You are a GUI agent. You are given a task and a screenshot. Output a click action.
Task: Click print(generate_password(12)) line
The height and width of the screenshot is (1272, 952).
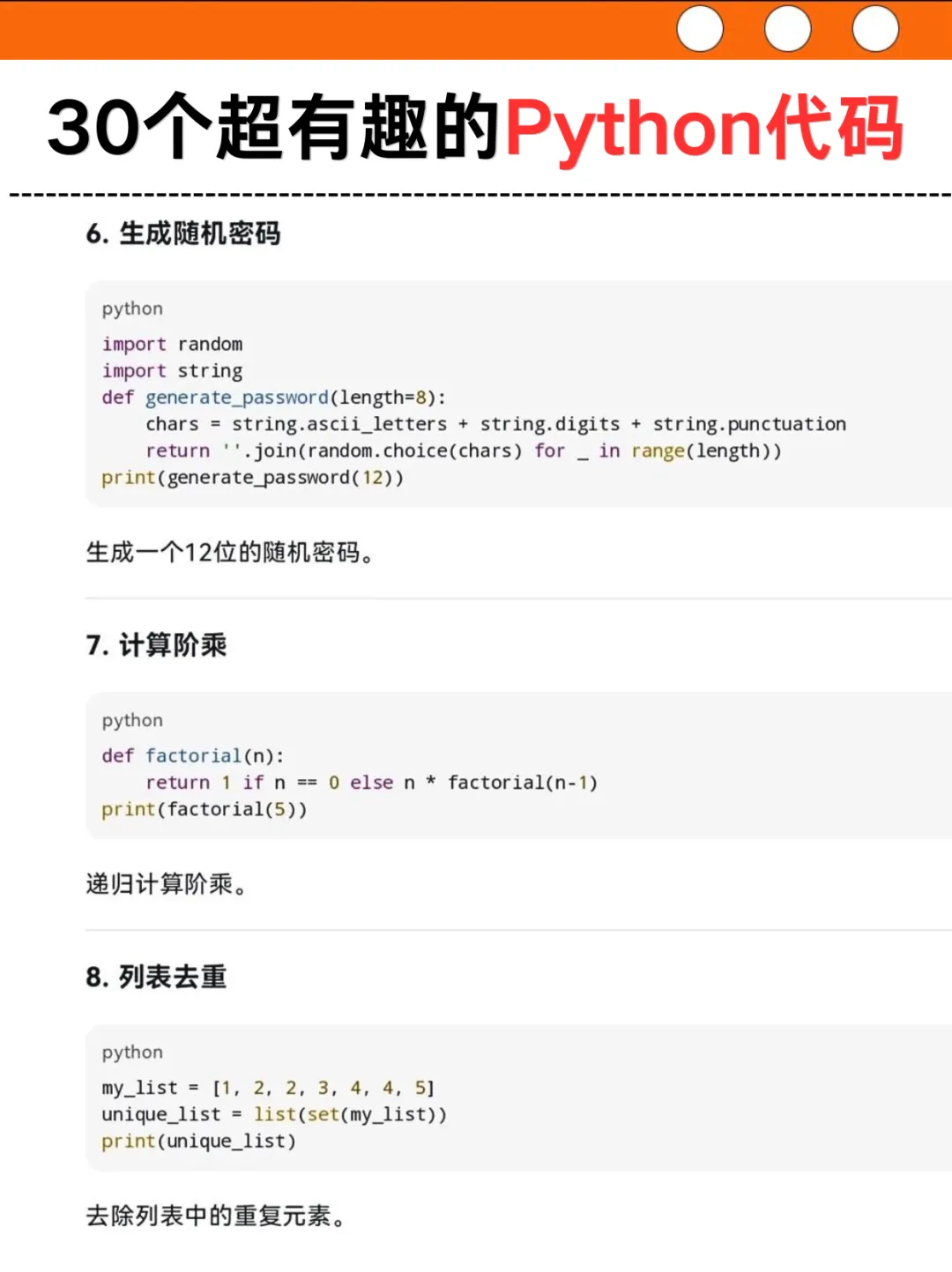pyautogui.click(x=253, y=478)
